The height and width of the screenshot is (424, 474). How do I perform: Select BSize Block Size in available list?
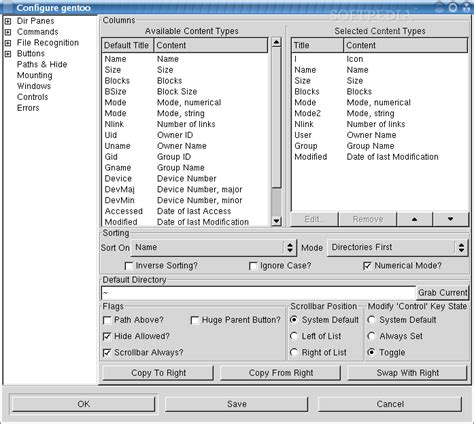click(185, 92)
